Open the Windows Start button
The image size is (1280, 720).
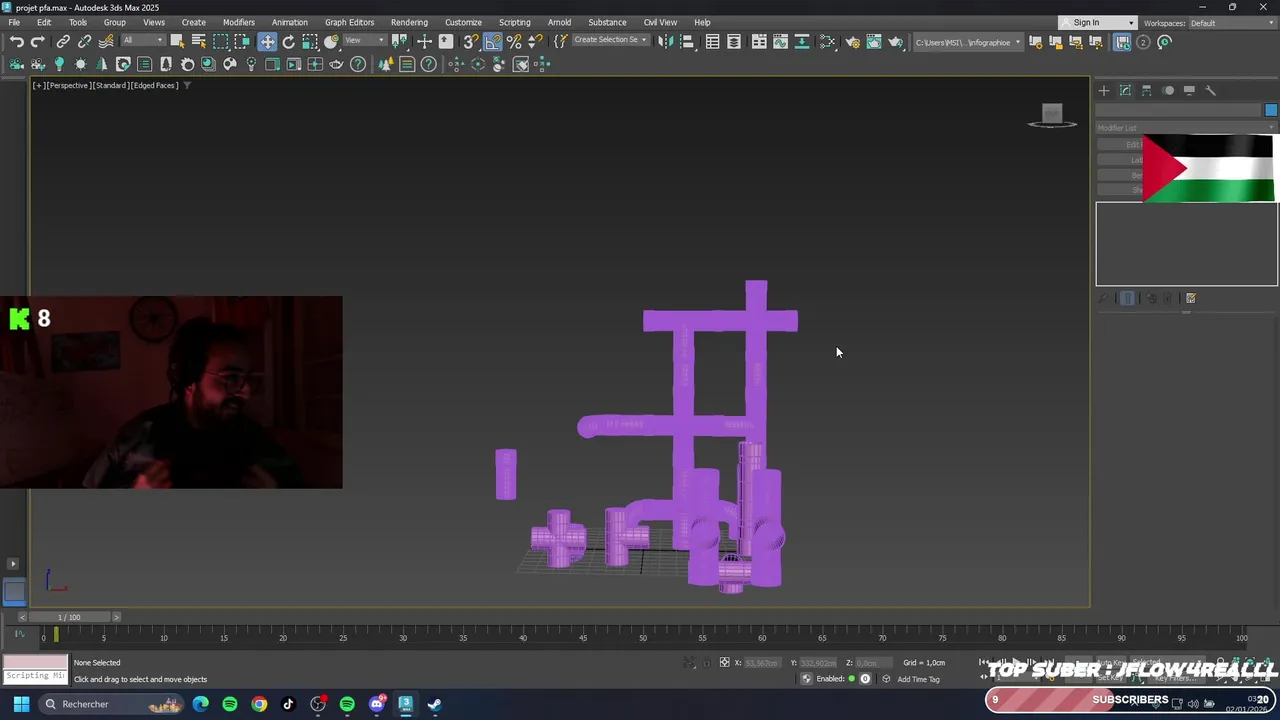[x=20, y=704]
